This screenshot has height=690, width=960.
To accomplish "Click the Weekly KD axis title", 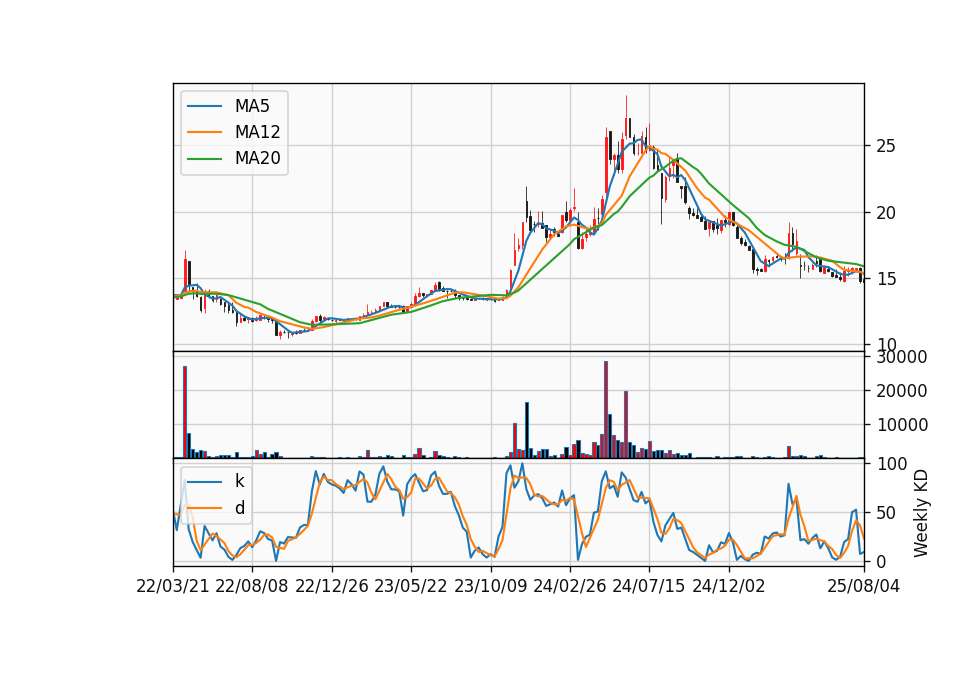I will (x=921, y=513).
